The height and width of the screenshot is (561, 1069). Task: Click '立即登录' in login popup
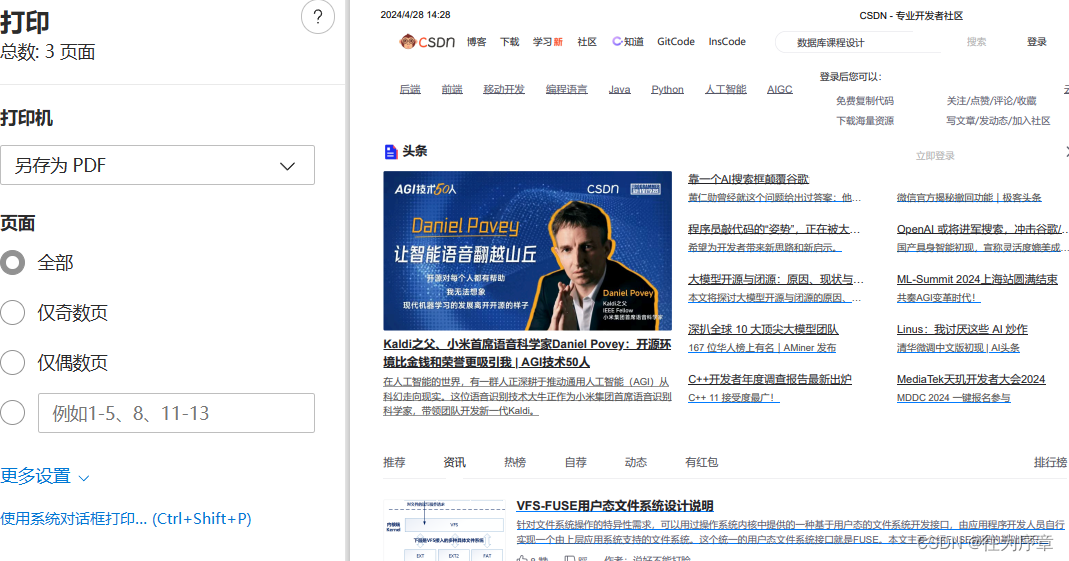click(935, 155)
